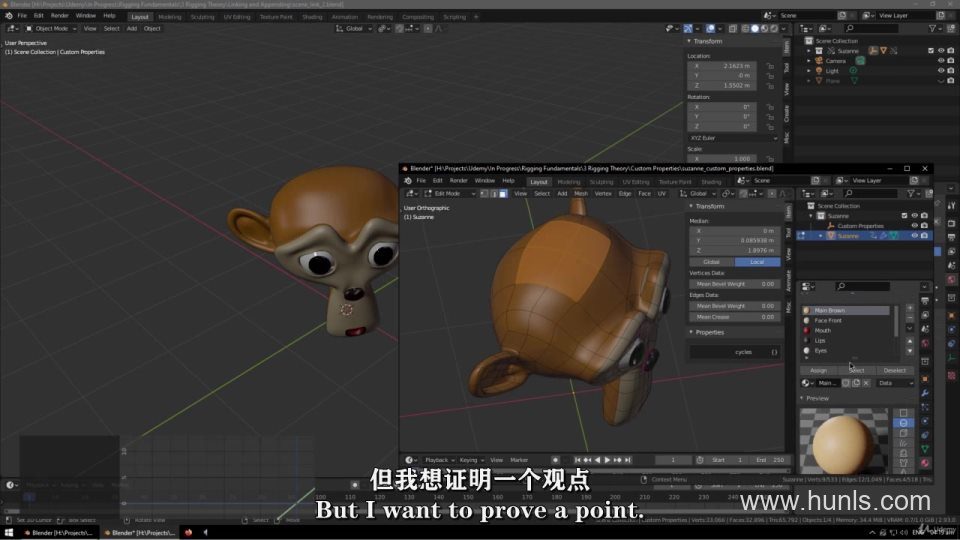
Task: Open Render menu in back Blender window
Action: [x=59, y=15]
